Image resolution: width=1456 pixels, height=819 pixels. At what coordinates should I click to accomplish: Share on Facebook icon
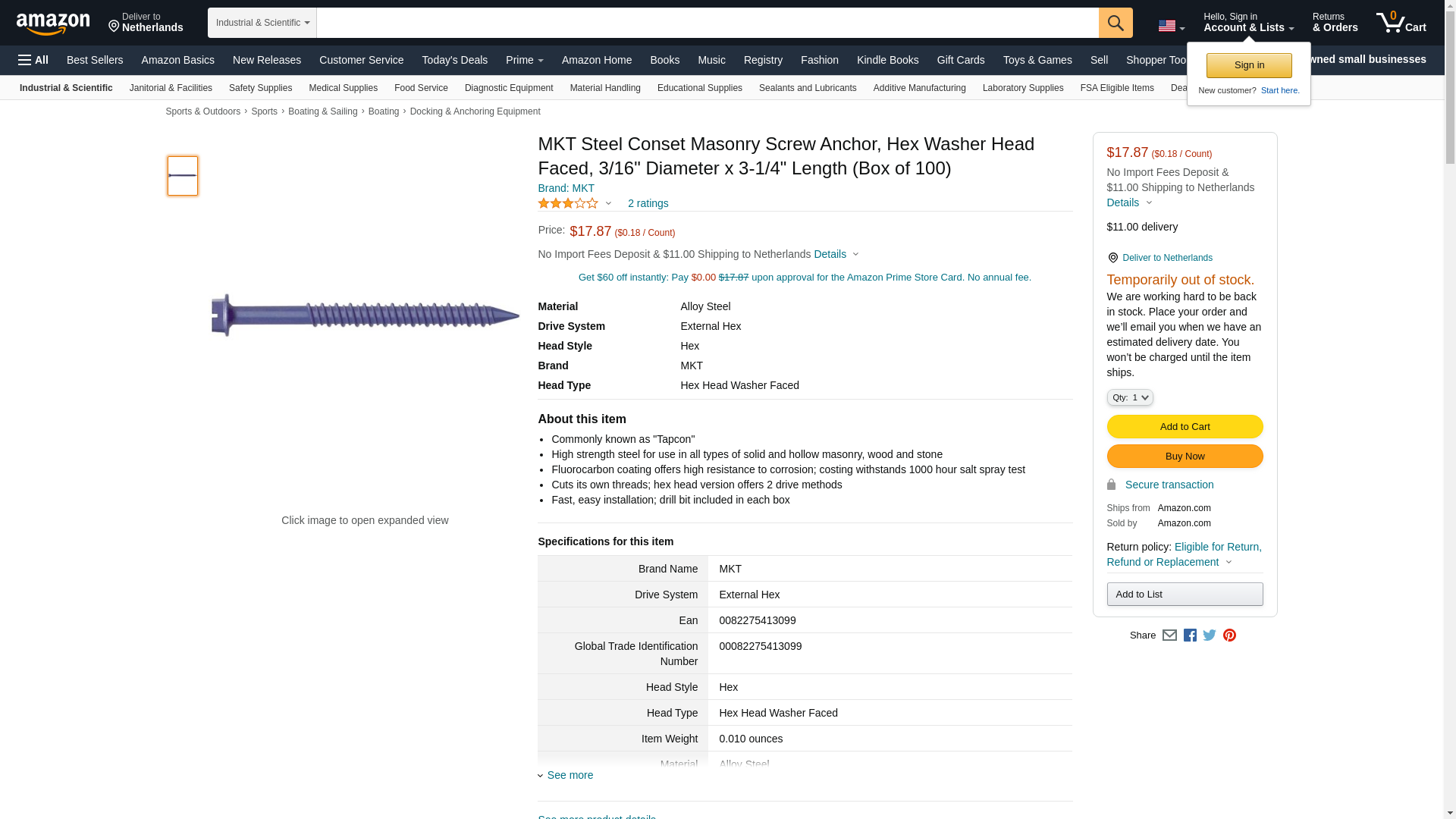[1190, 635]
